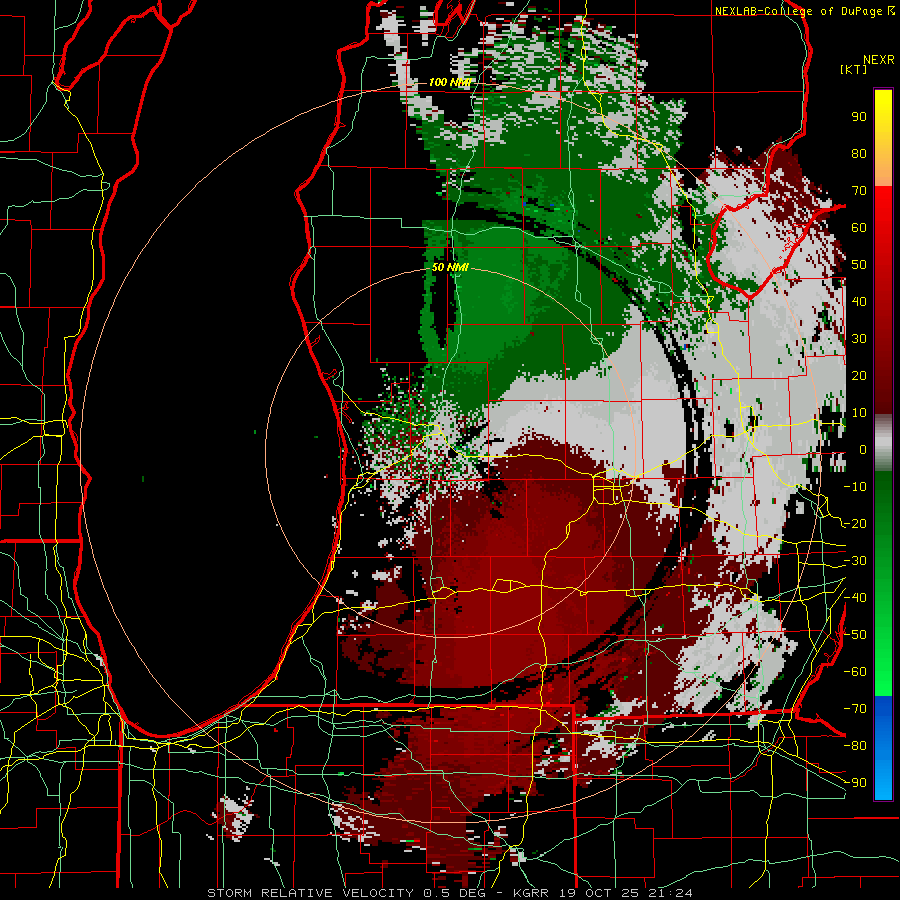Click the blue bottom segment of color scale
This screenshot has height=900, width=900.
tap(883, 748)
